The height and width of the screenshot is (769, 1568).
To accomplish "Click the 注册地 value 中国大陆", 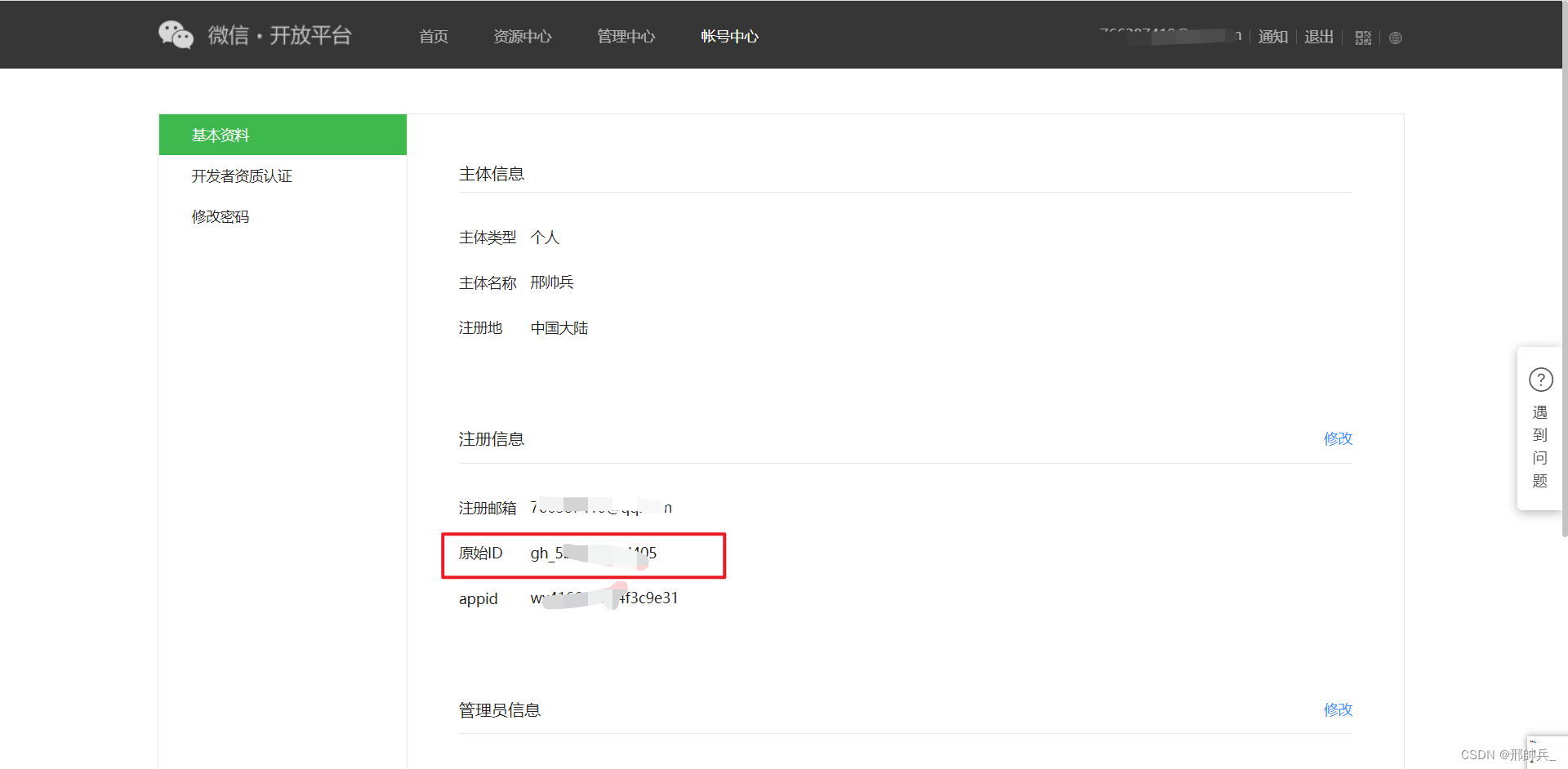I will point(559,328).
